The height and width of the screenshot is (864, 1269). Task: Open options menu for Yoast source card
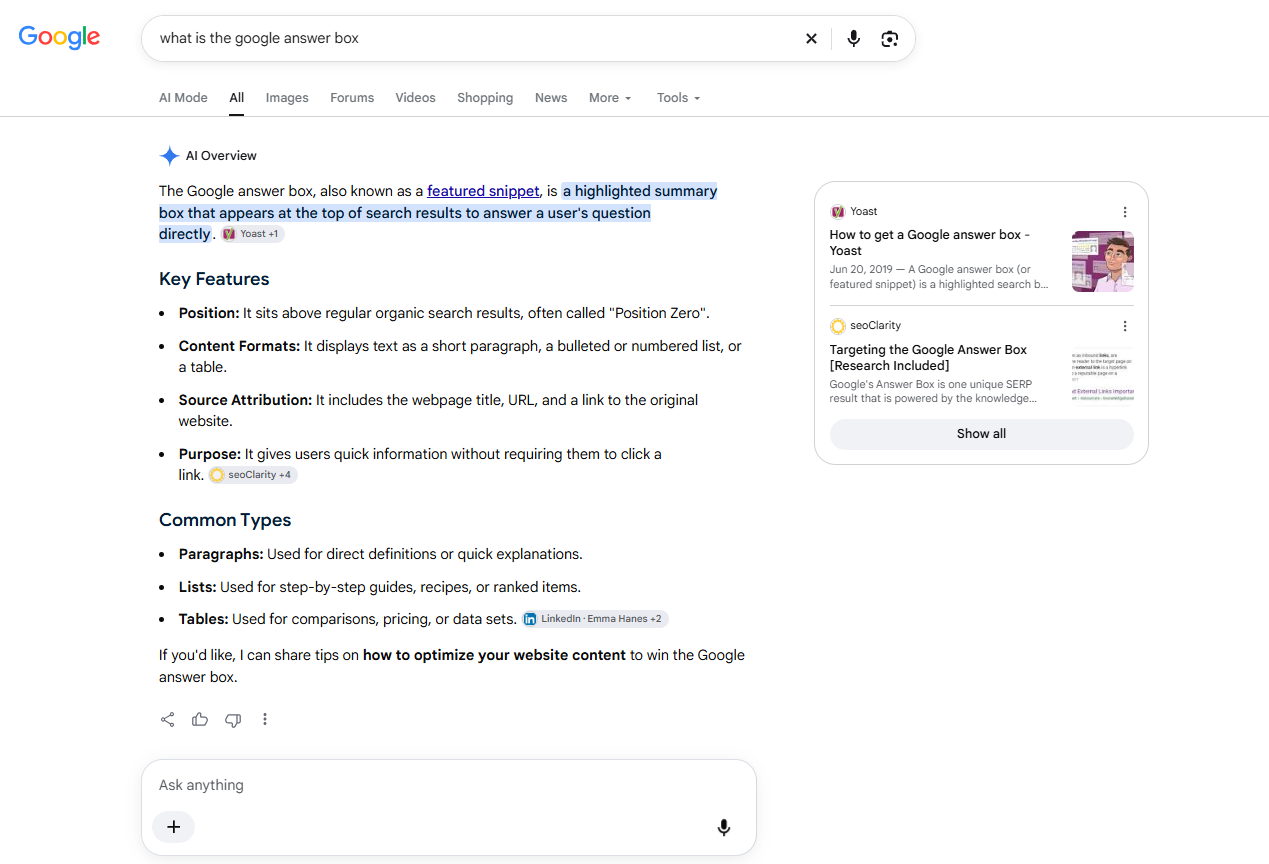(1125, 212)
